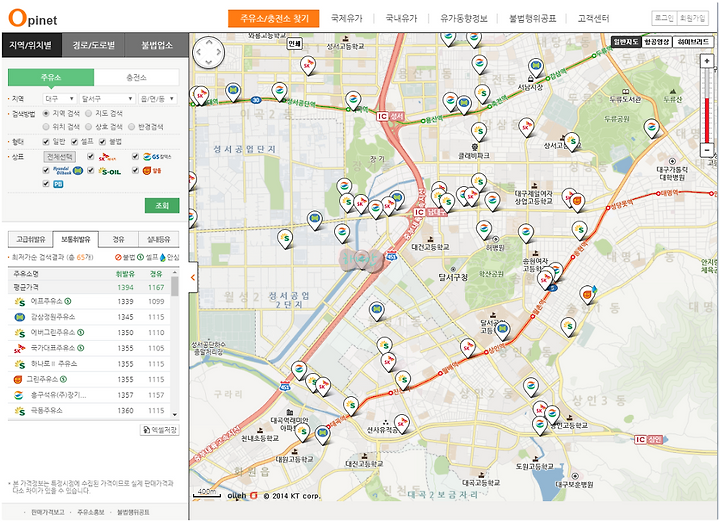Viewport: 720px width, 522px height.
Task: Uncheck the 일반 type checkbox
Action: (x=46, y=141)
